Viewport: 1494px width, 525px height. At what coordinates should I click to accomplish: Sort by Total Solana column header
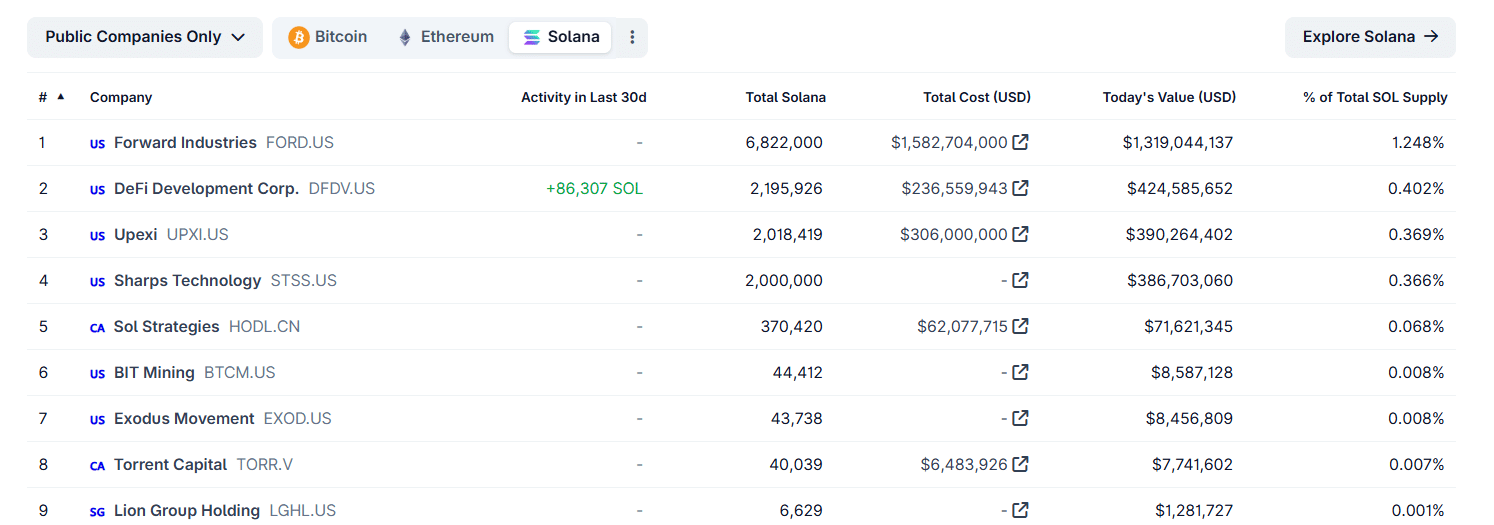785,97
